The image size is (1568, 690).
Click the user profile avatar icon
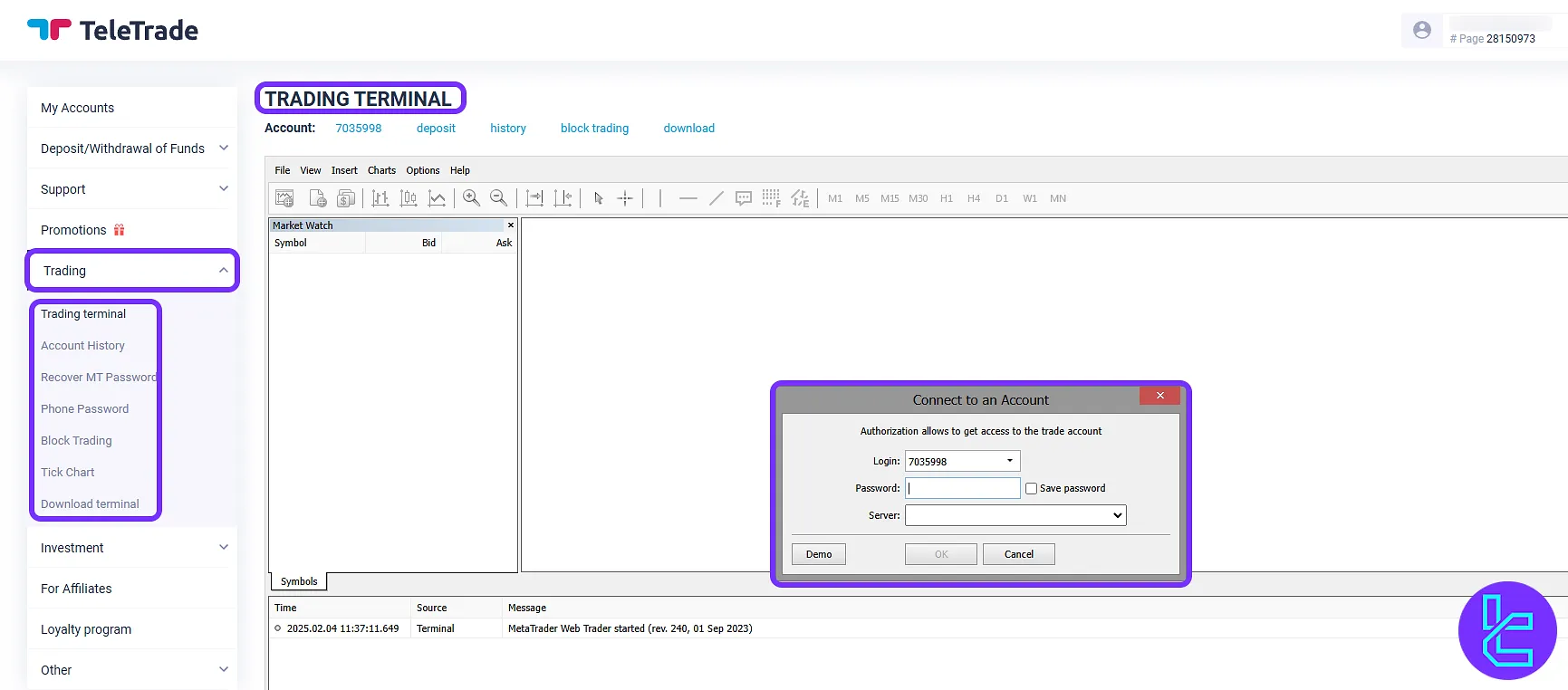point(1422,30)
